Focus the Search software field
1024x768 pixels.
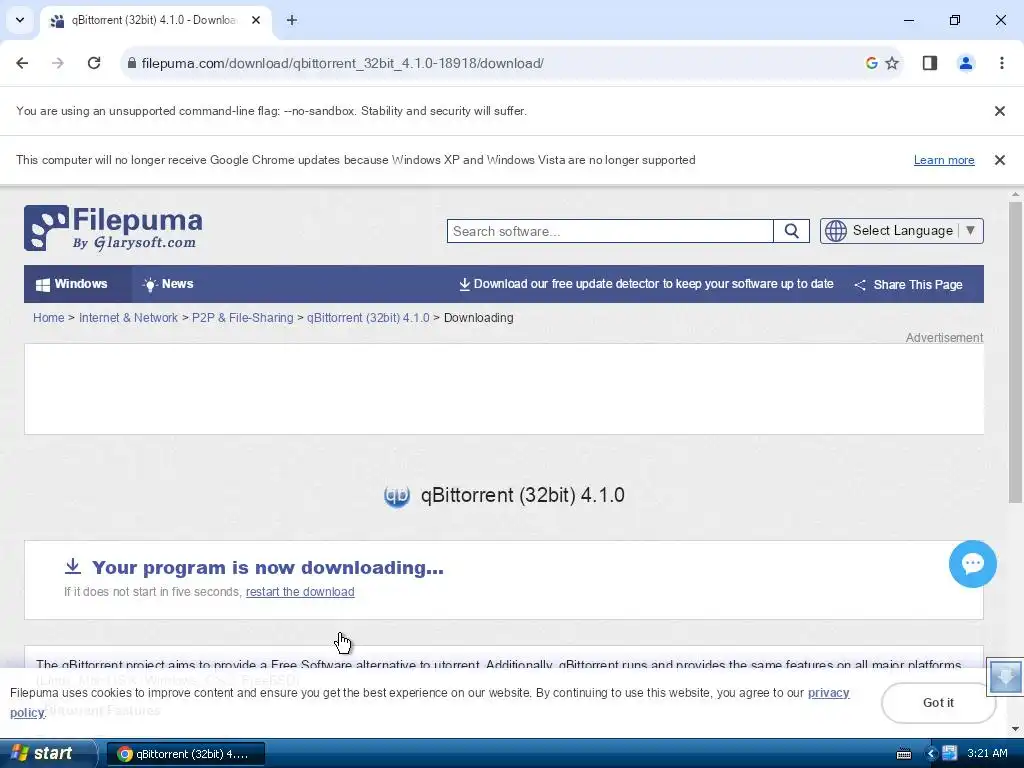[x=610, y=231]
